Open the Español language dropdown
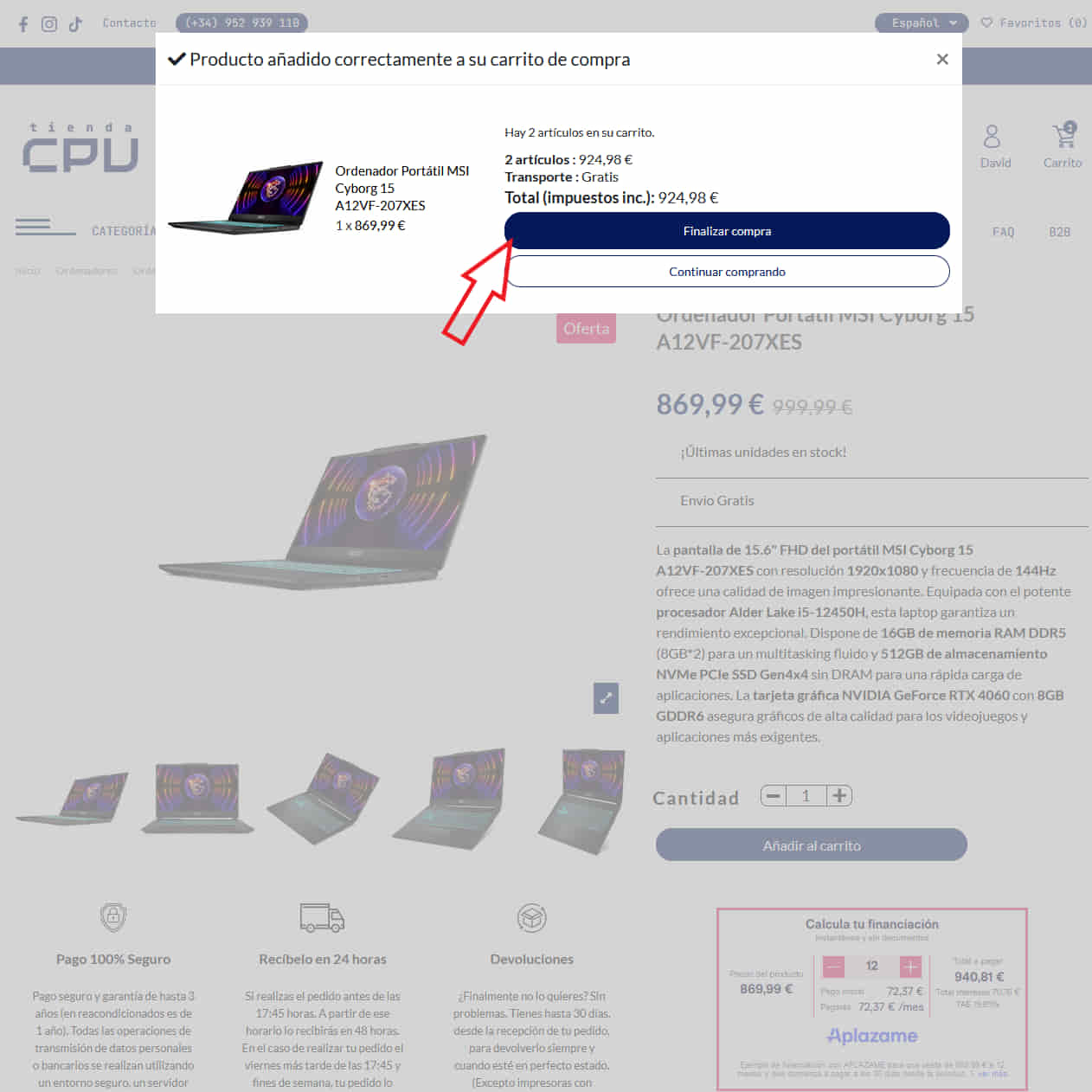 tap(921, 23)
